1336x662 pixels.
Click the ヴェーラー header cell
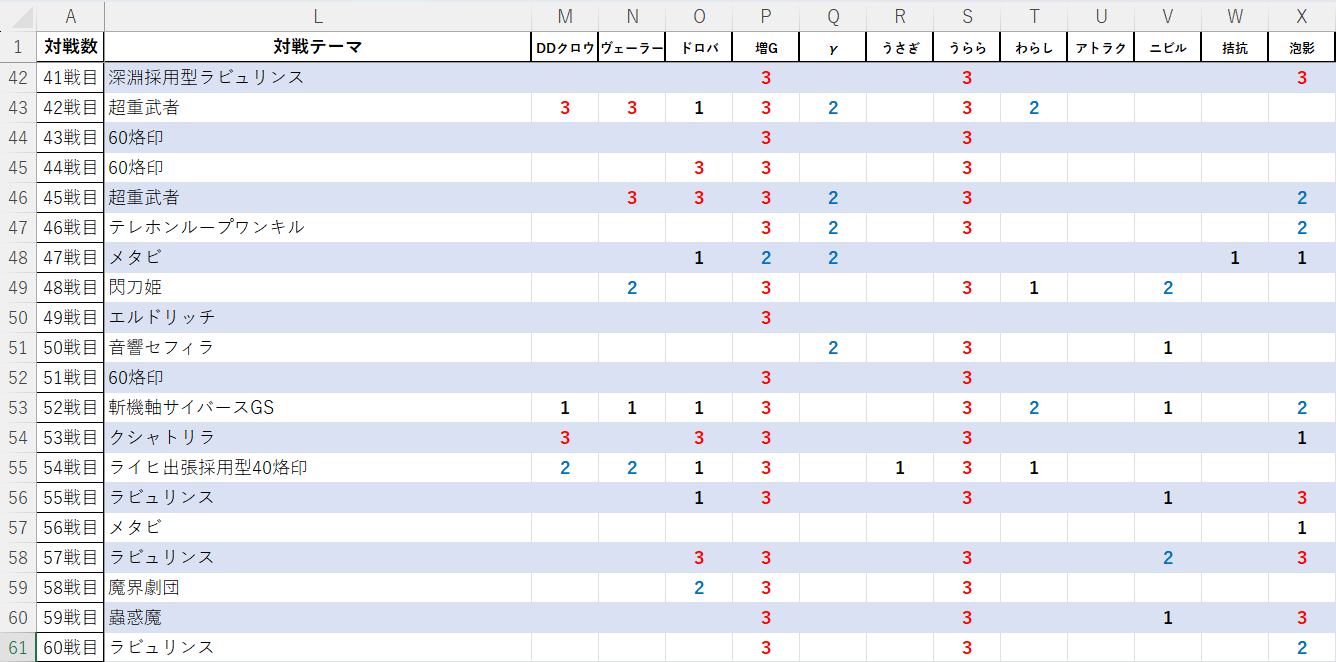pyautogui.click(x=632, y=47)
